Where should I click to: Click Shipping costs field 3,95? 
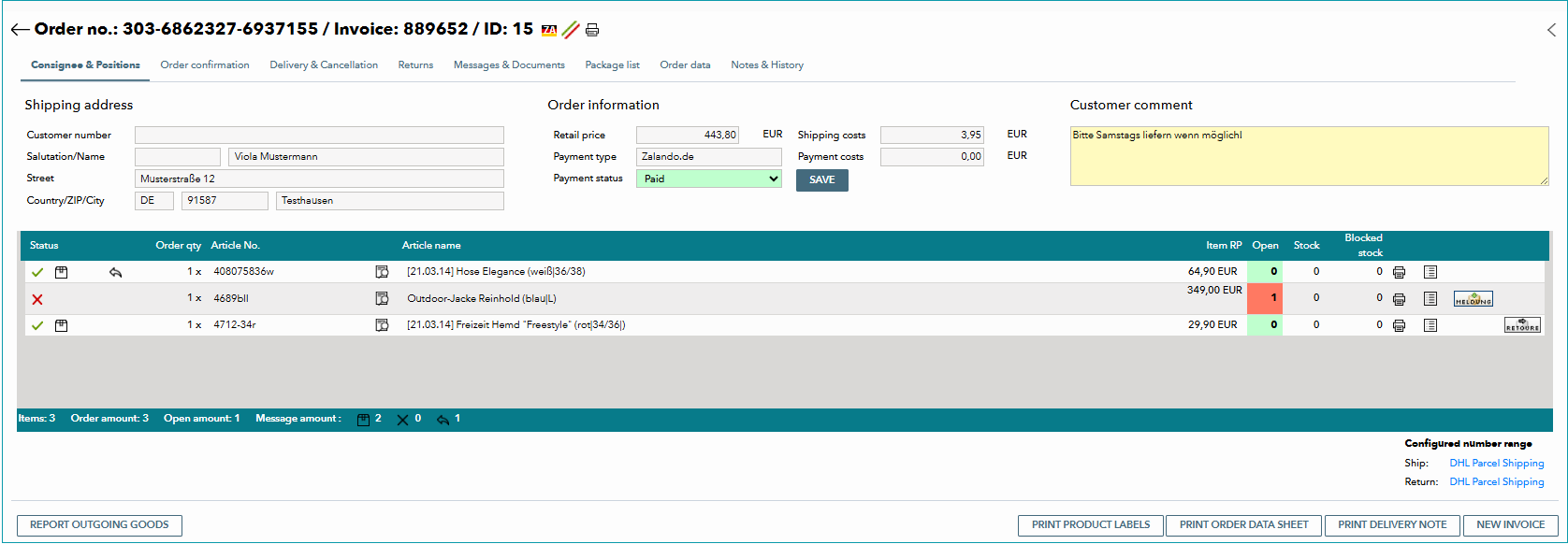click(x=932, y=136)
